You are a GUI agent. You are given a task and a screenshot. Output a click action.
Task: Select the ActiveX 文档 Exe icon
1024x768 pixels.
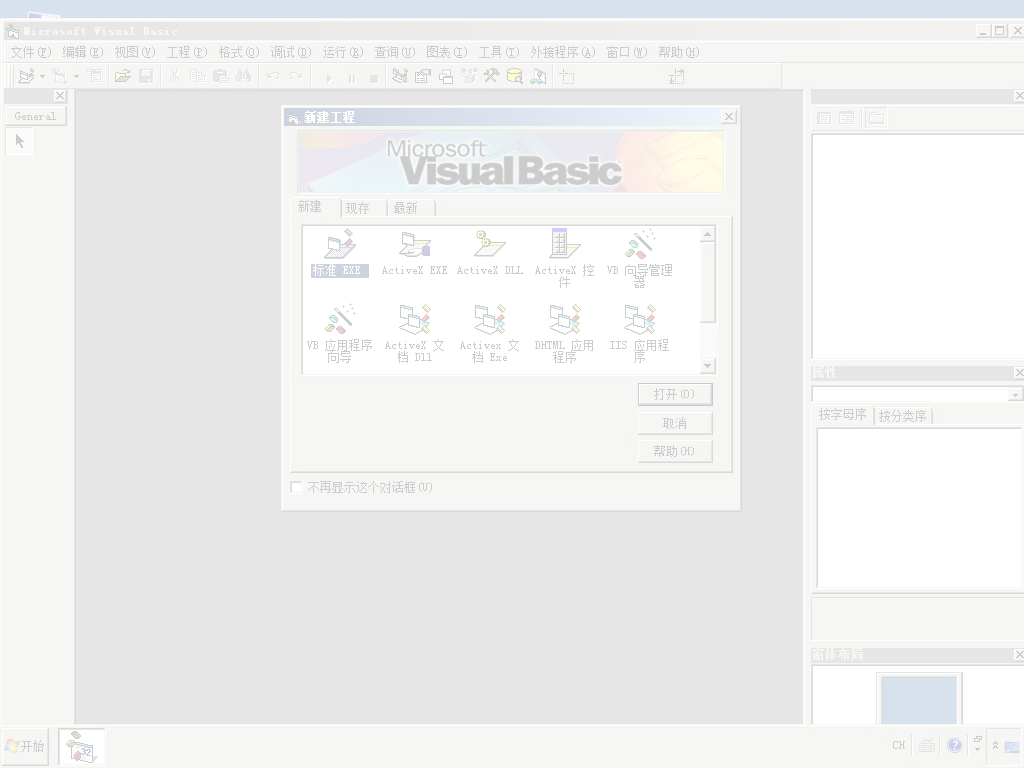coord(490,333)
